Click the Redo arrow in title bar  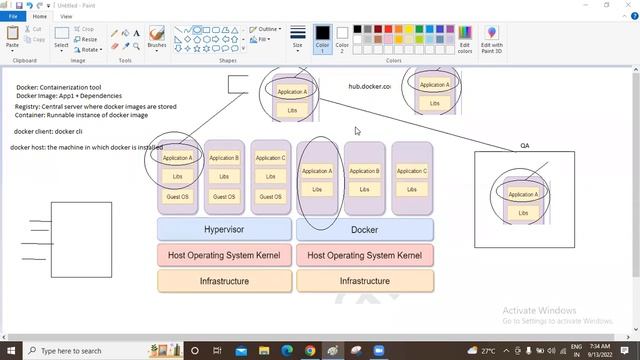[40, 5]
